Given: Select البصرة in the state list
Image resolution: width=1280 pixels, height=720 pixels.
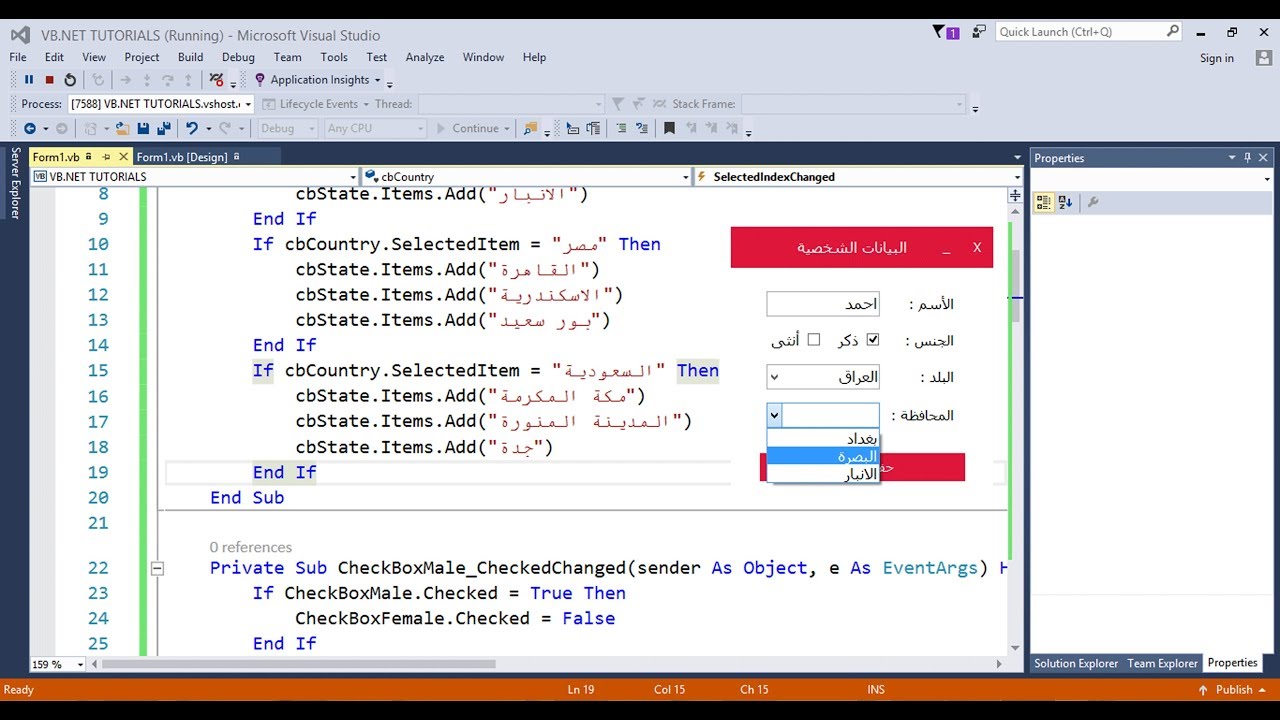Looking at the screenshot, I should 823,456.
